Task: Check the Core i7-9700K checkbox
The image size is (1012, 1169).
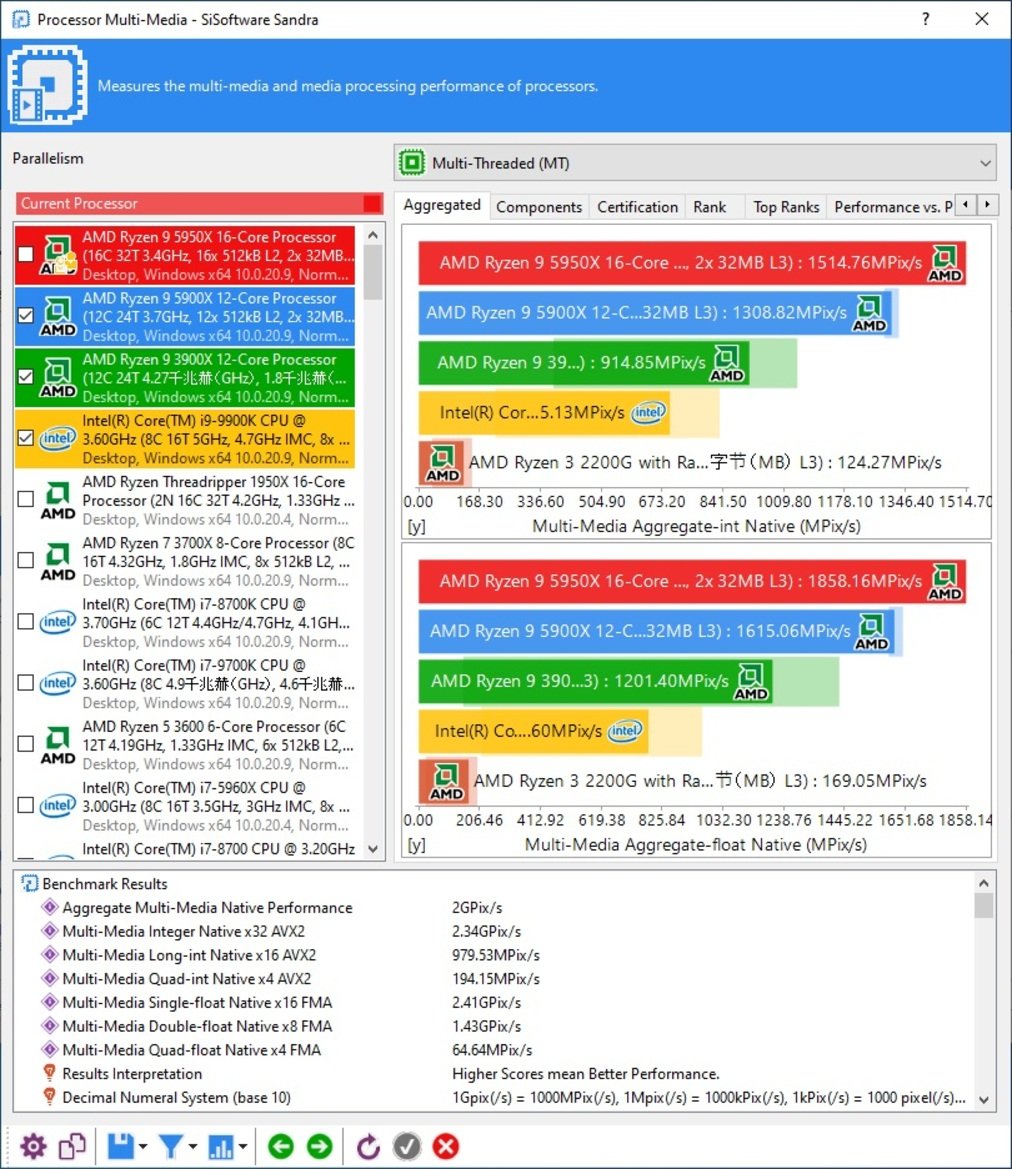Action: click(26, 682)
